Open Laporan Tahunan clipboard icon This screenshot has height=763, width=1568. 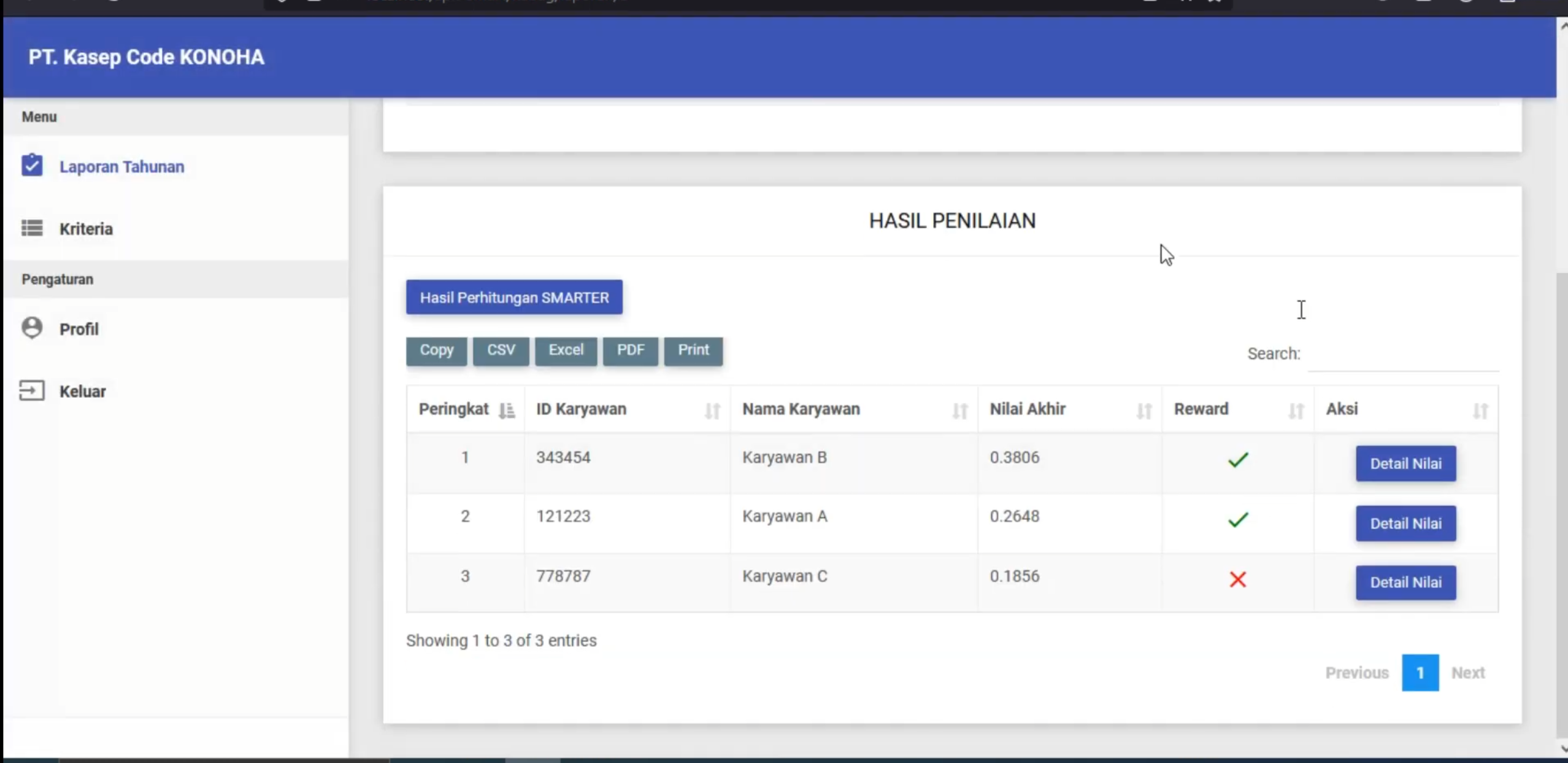(x=32, y=166)
